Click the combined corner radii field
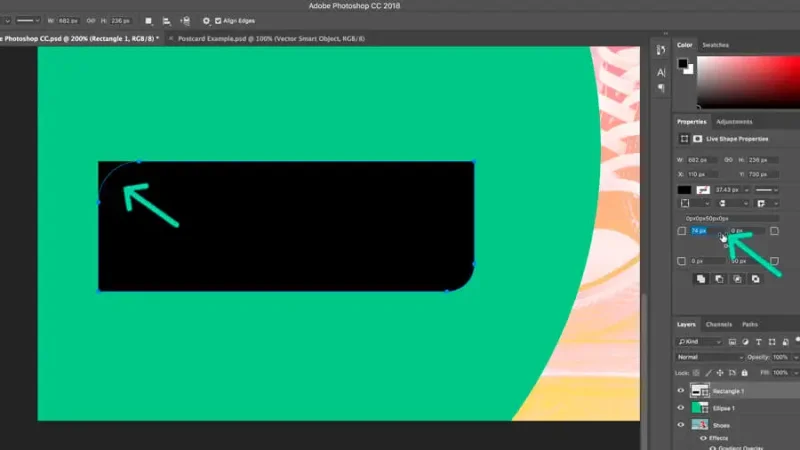Viewport: 800px width, 450px height. pos(731,218)
